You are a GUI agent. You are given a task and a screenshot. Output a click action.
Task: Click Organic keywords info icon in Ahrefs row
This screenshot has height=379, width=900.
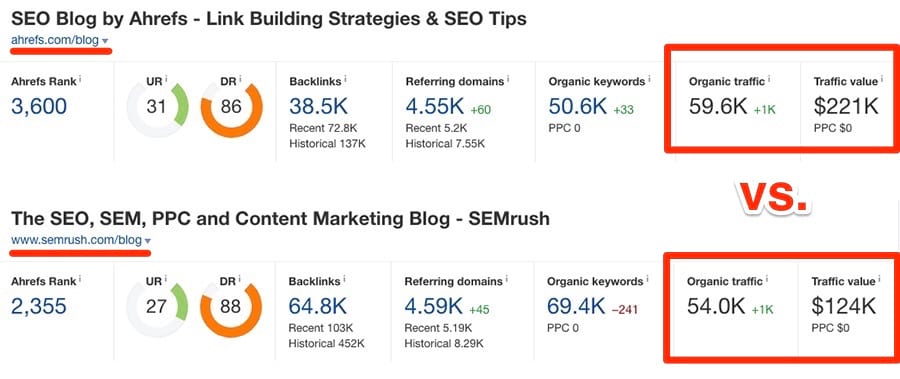649,79
